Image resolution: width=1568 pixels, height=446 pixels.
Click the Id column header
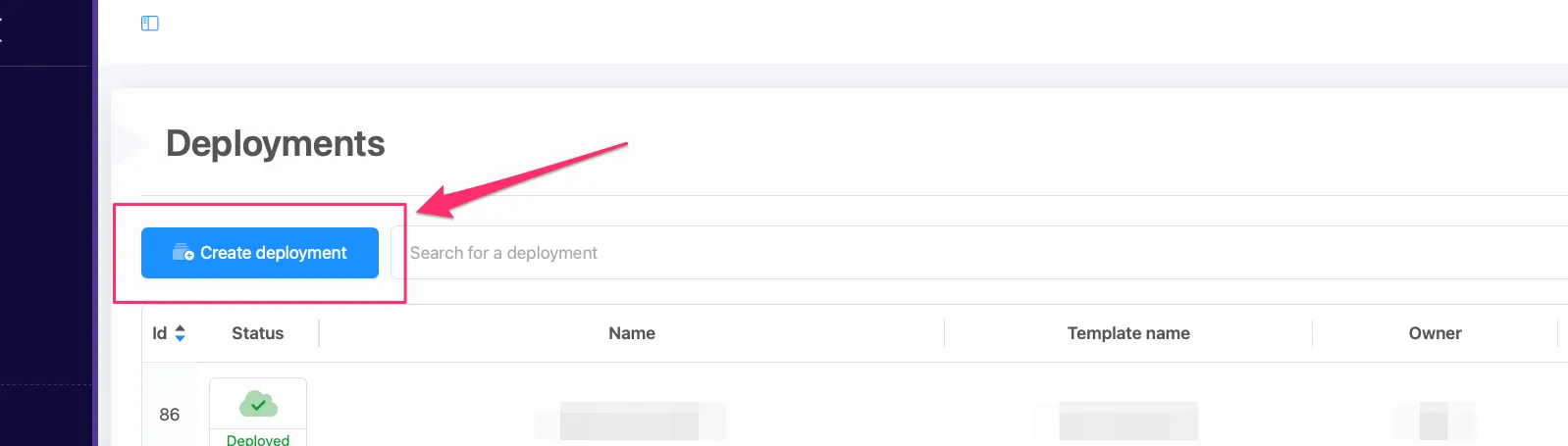tap(160, 333)
